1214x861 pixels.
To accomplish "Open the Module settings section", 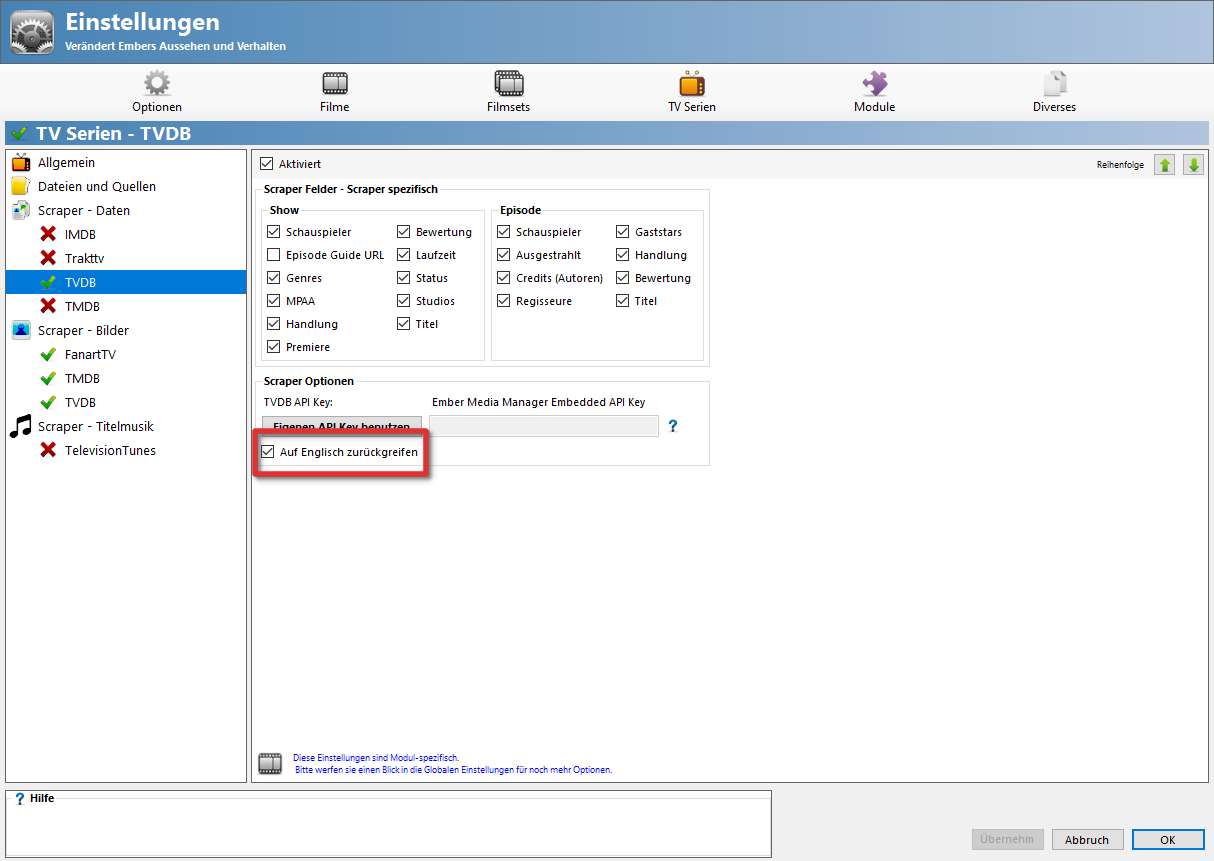I will pos(874,91).
